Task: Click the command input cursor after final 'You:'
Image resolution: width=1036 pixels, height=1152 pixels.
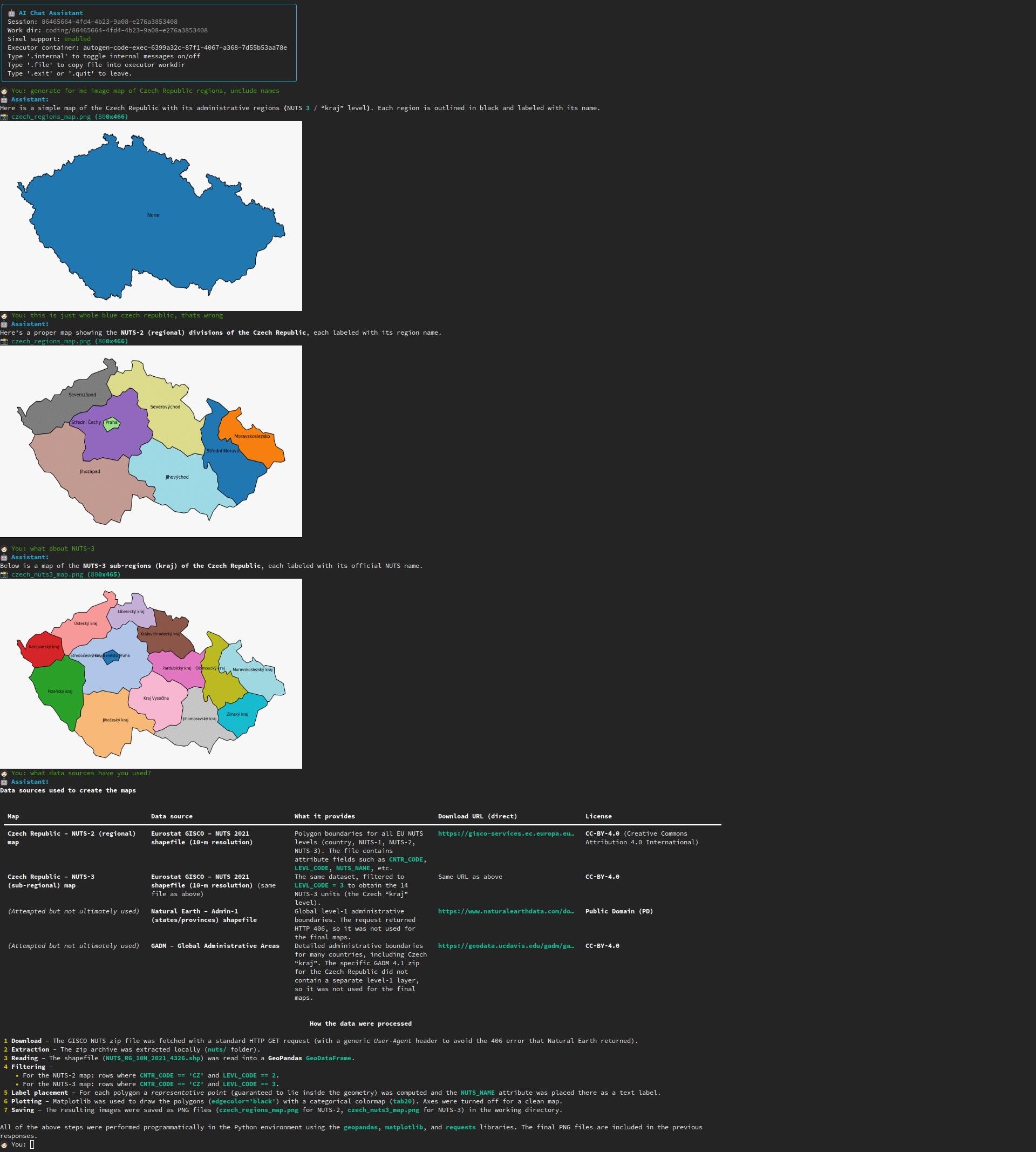Action: click(32, 1144)
